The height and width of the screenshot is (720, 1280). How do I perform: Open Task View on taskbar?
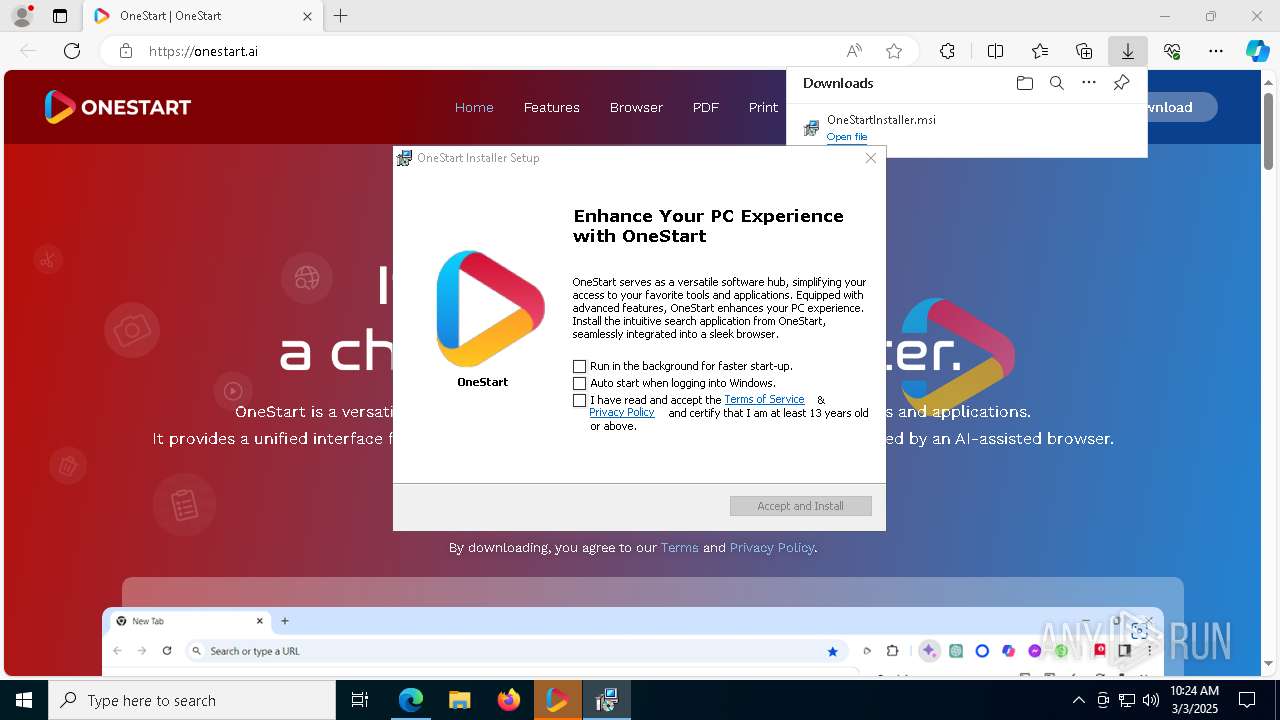(360, 700)
